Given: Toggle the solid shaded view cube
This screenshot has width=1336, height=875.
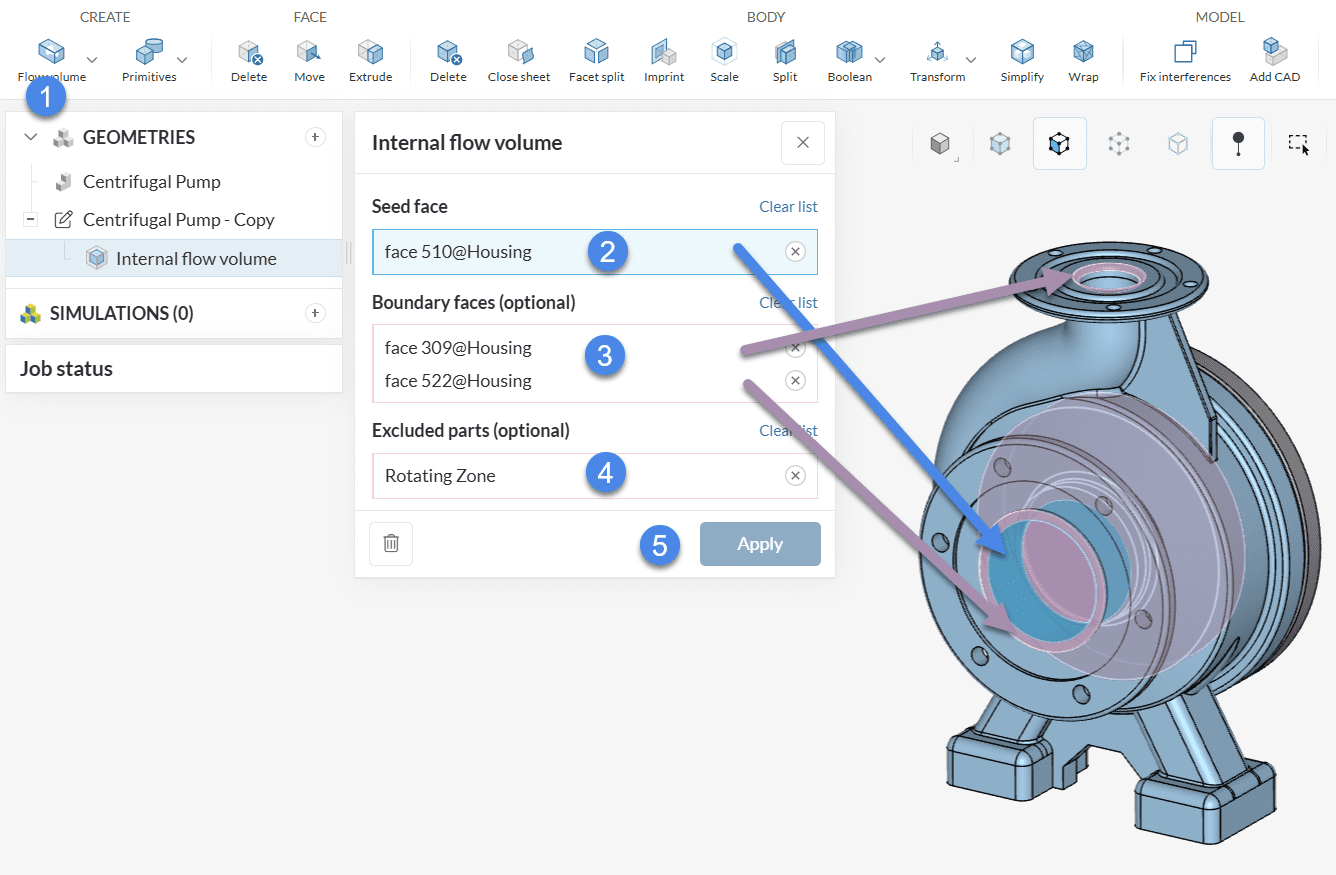Looking at the screenshot, I should (939, 144).
